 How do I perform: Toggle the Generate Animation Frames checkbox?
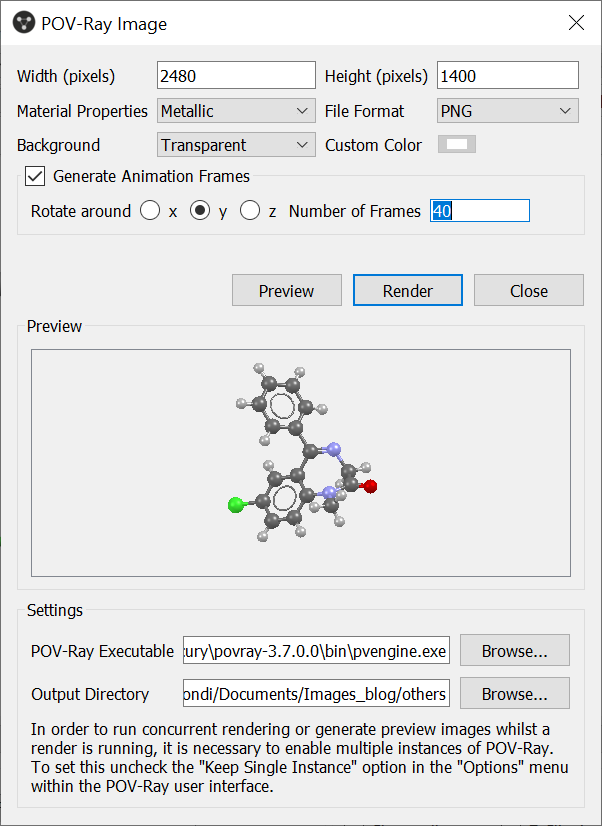[36, 176]
